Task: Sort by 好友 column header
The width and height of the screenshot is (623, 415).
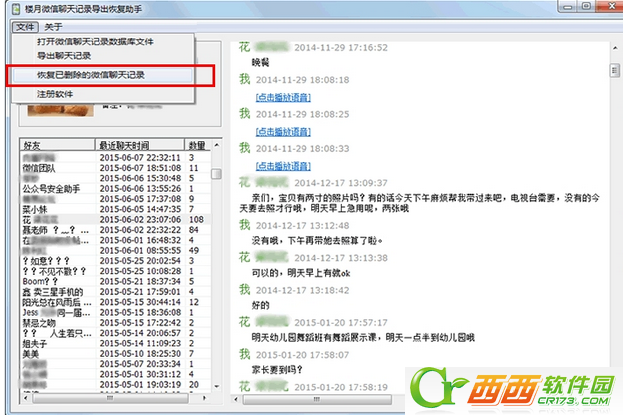Action: (57, 145)
